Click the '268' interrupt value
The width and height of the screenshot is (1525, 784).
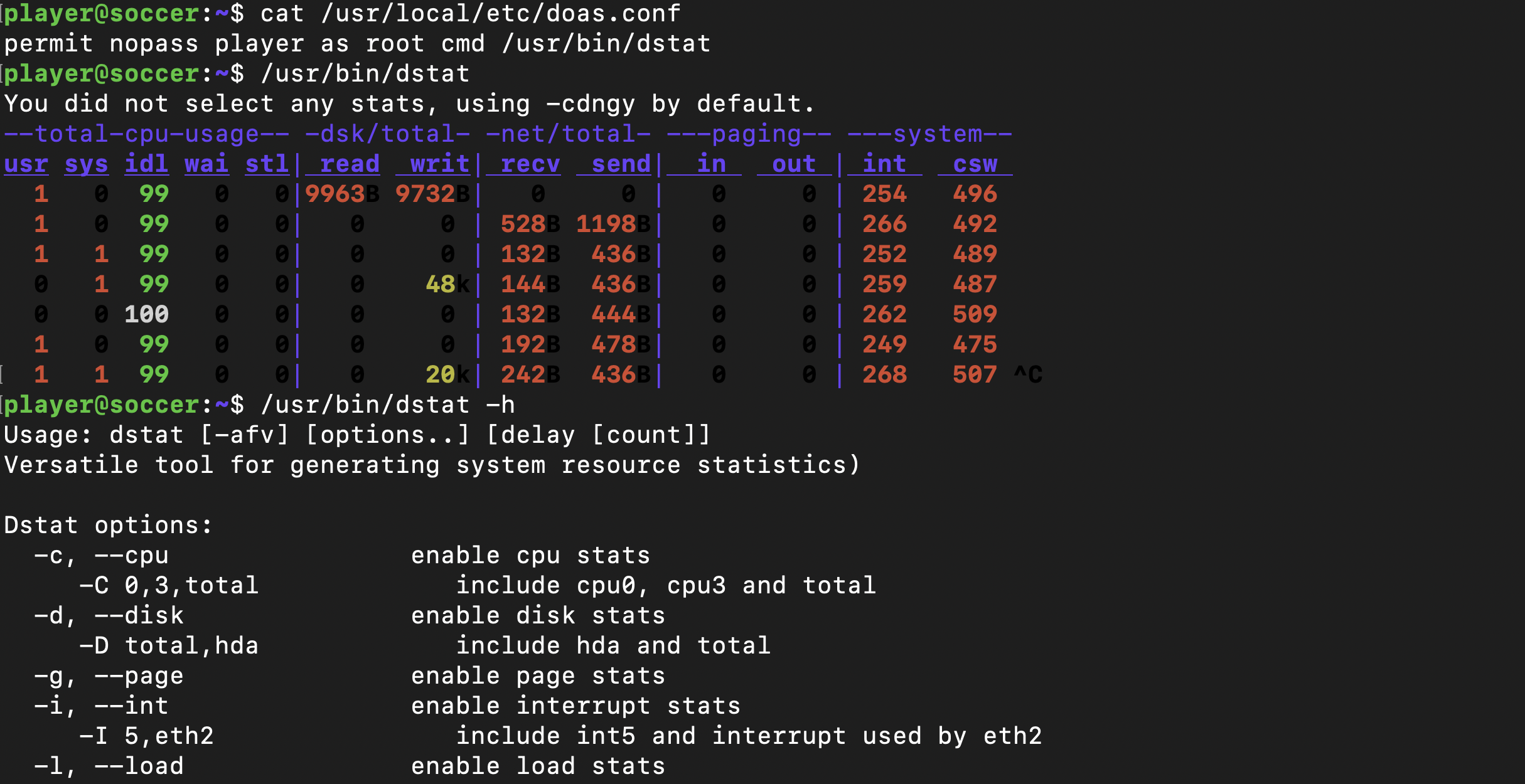[x=885, y=374]
